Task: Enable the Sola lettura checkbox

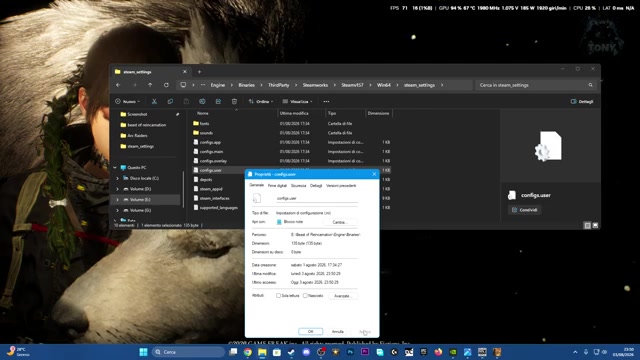Action: pos(278,296)
